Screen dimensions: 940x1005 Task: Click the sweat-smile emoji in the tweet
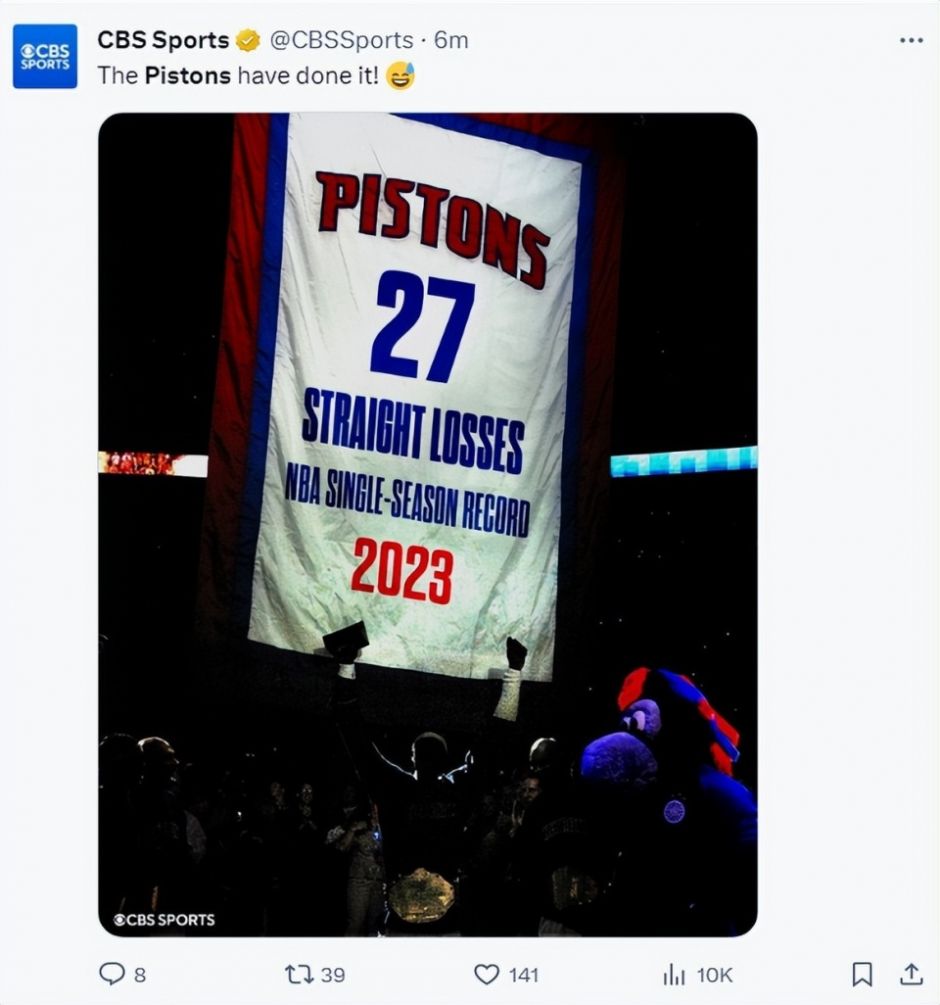point(401,75)
